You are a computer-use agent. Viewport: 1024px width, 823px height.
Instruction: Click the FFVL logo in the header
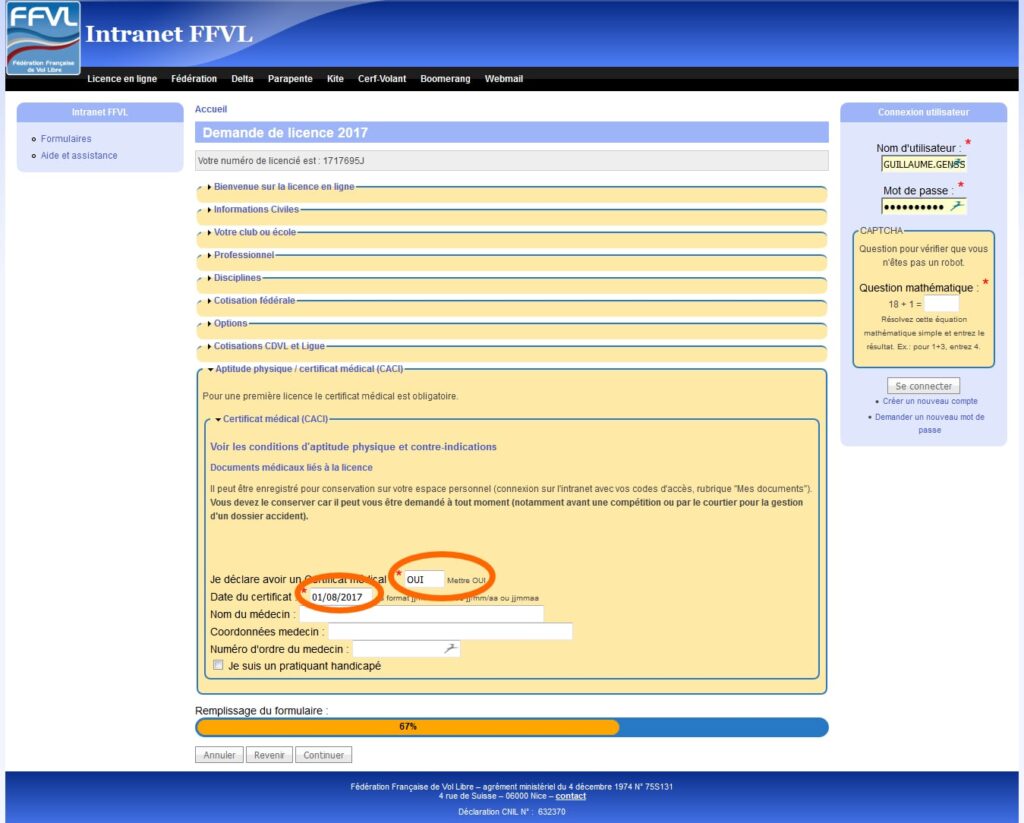tap(43, 38)
